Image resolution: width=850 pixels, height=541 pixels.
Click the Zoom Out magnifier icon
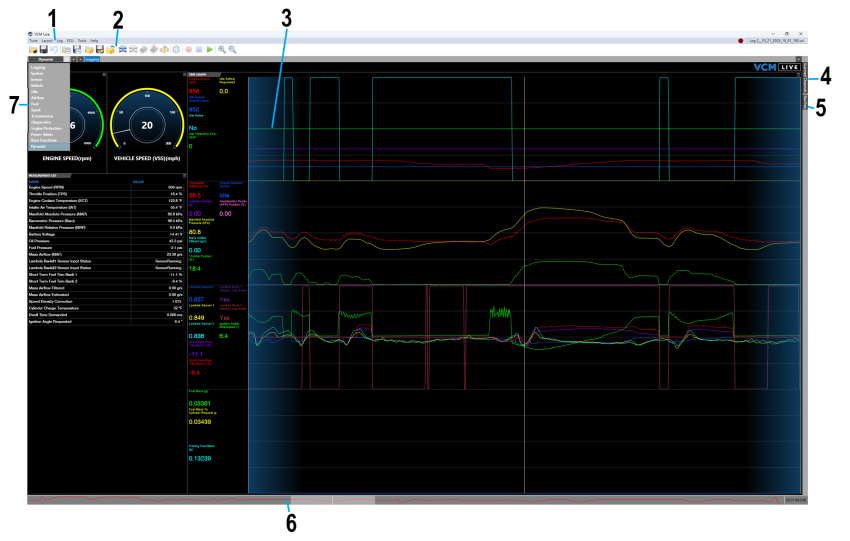pos(233,49)
